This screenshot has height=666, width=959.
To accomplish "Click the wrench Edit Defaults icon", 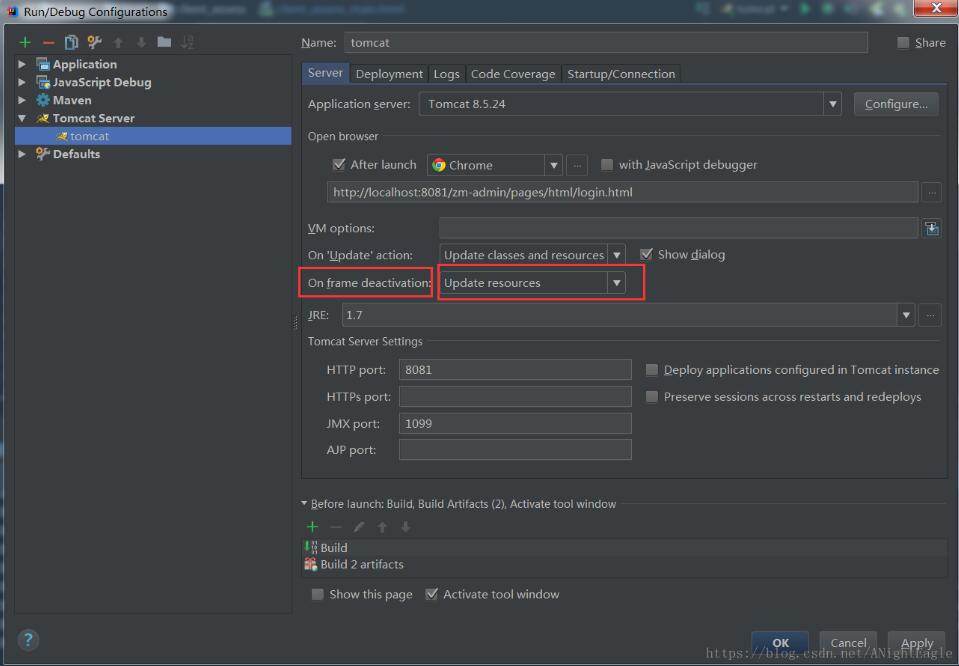I will pyautogui.click(x=94, y=42).
